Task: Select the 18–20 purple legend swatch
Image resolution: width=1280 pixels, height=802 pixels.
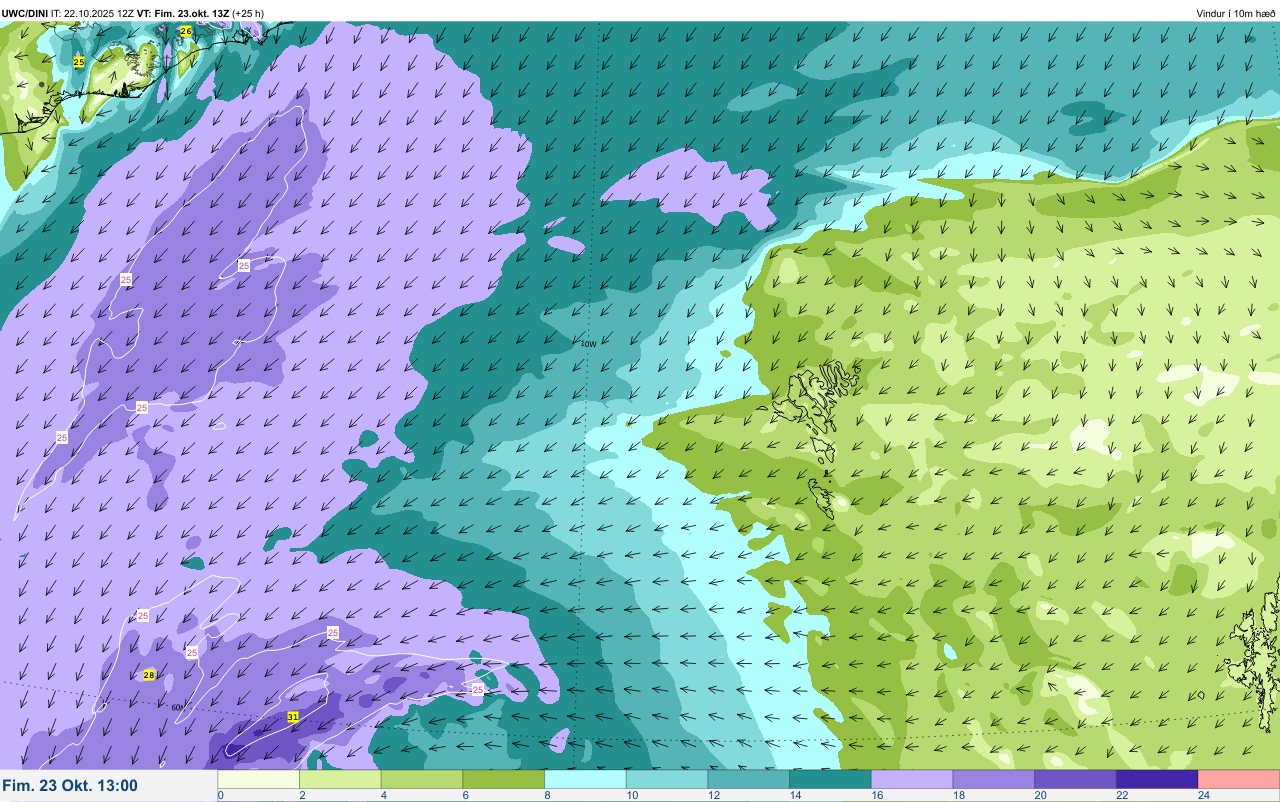Action: point(993,779)
